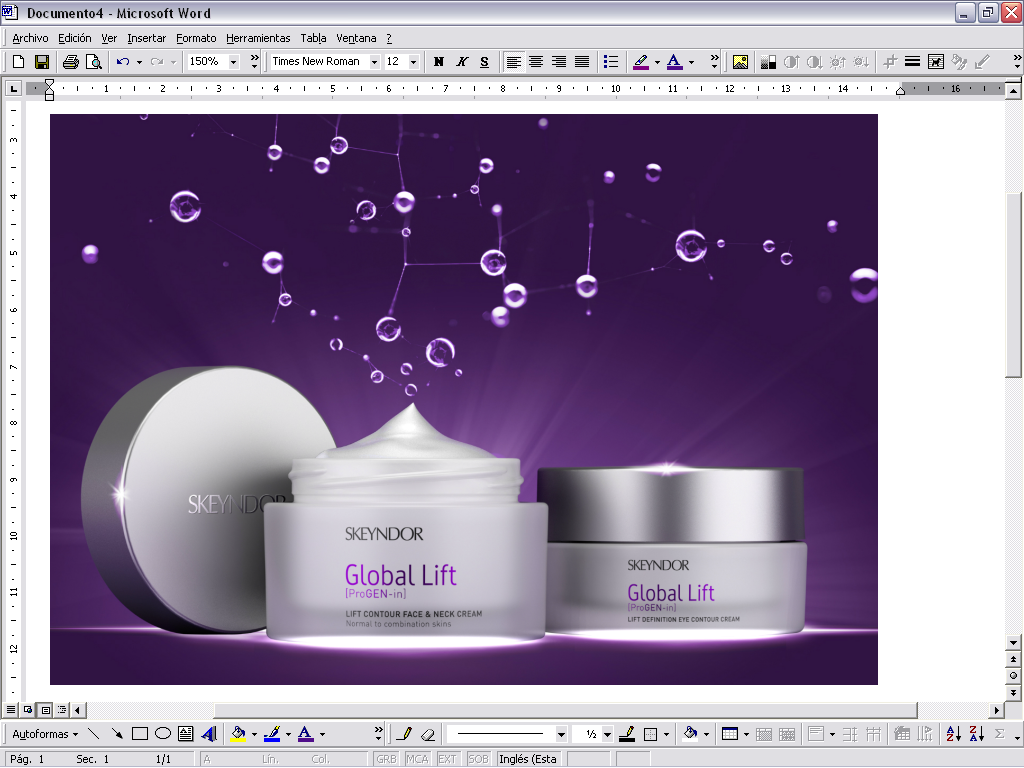Toggle Underline formatting (S button)

(x=485, y=61)
